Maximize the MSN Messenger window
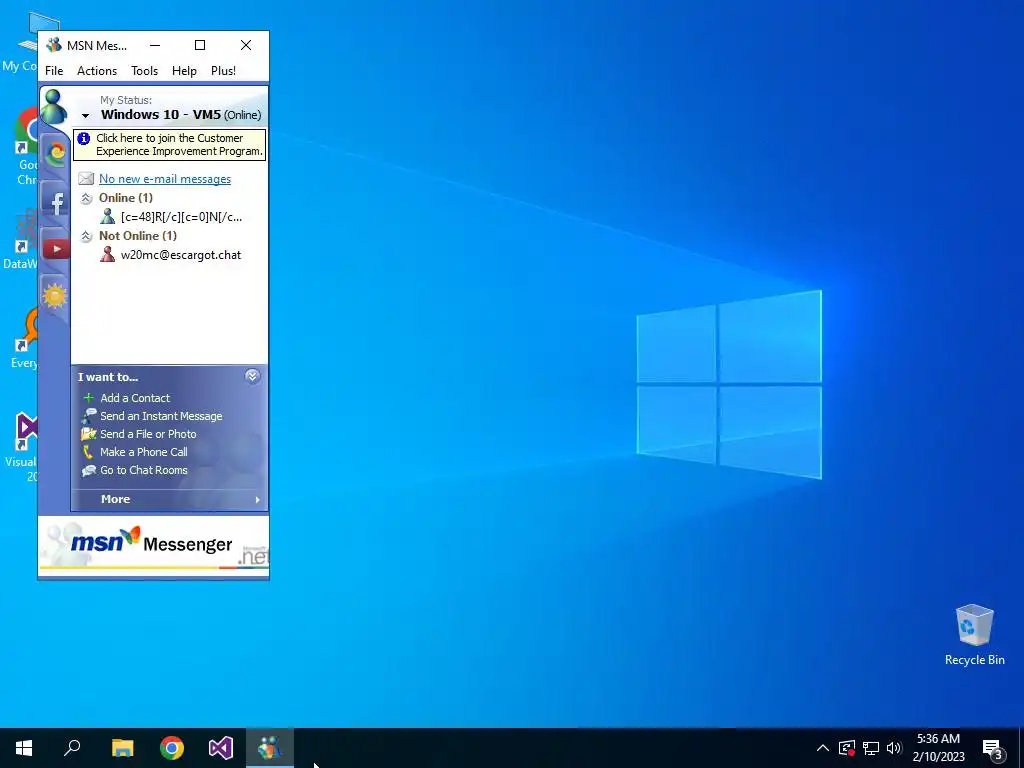This screenshot has height=768, width=1024. click(x=200, y=45)
